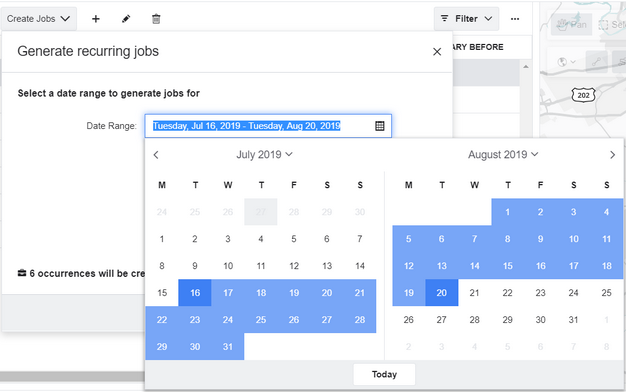Click the Today button
Screen dimensions: 626x392
click(384, 374)
